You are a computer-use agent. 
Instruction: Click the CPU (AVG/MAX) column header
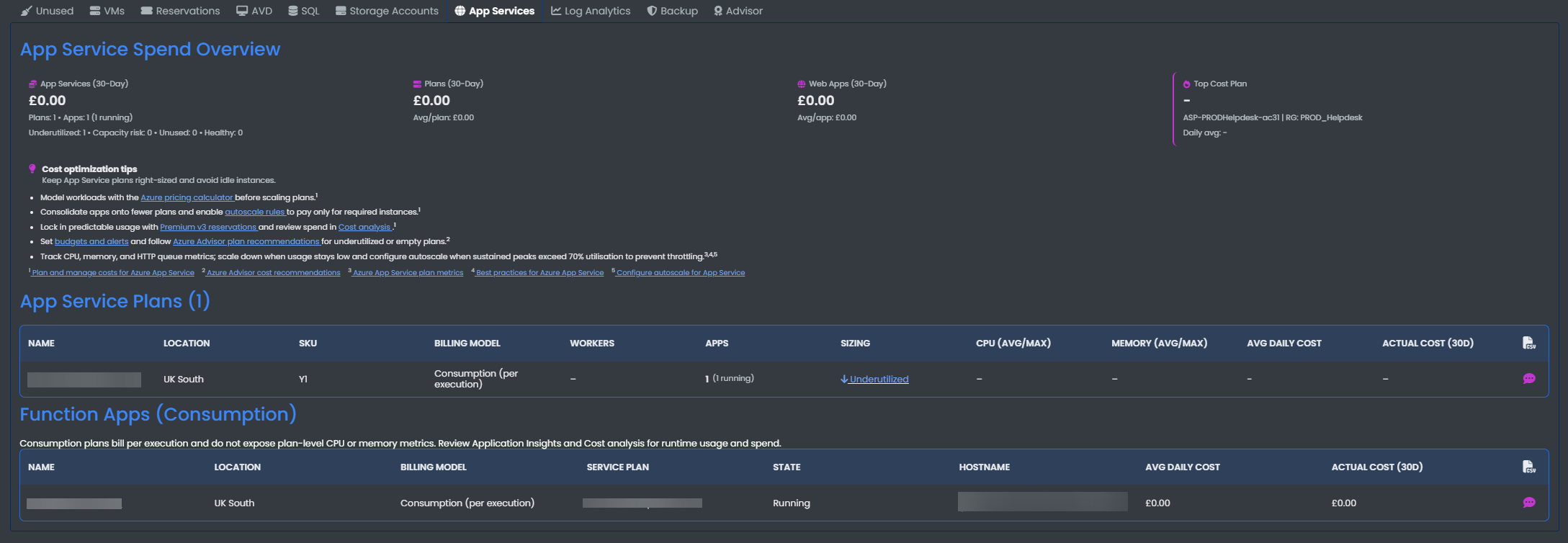1013,344
